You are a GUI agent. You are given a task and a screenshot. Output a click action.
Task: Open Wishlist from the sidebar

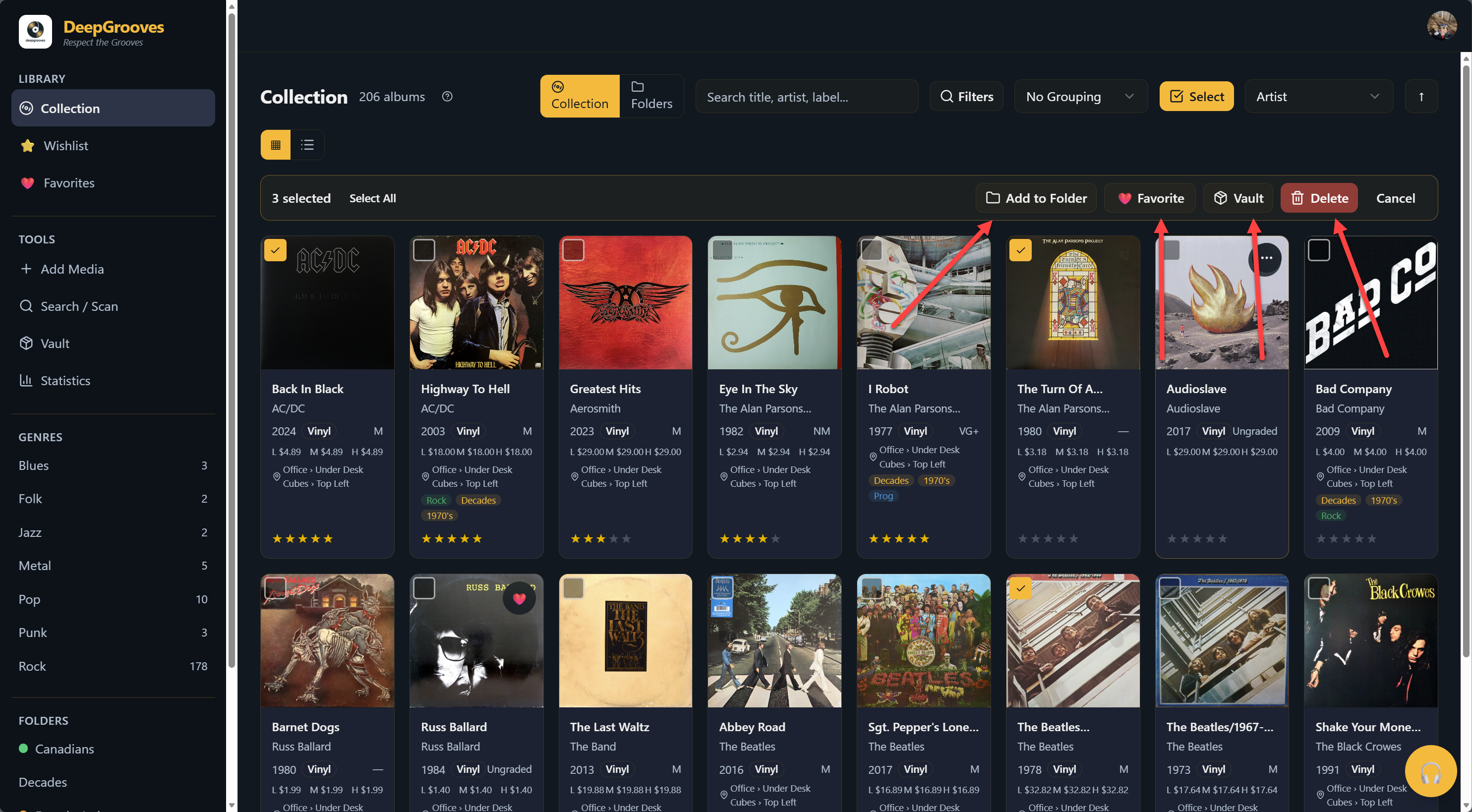click(x=113, y=146)
